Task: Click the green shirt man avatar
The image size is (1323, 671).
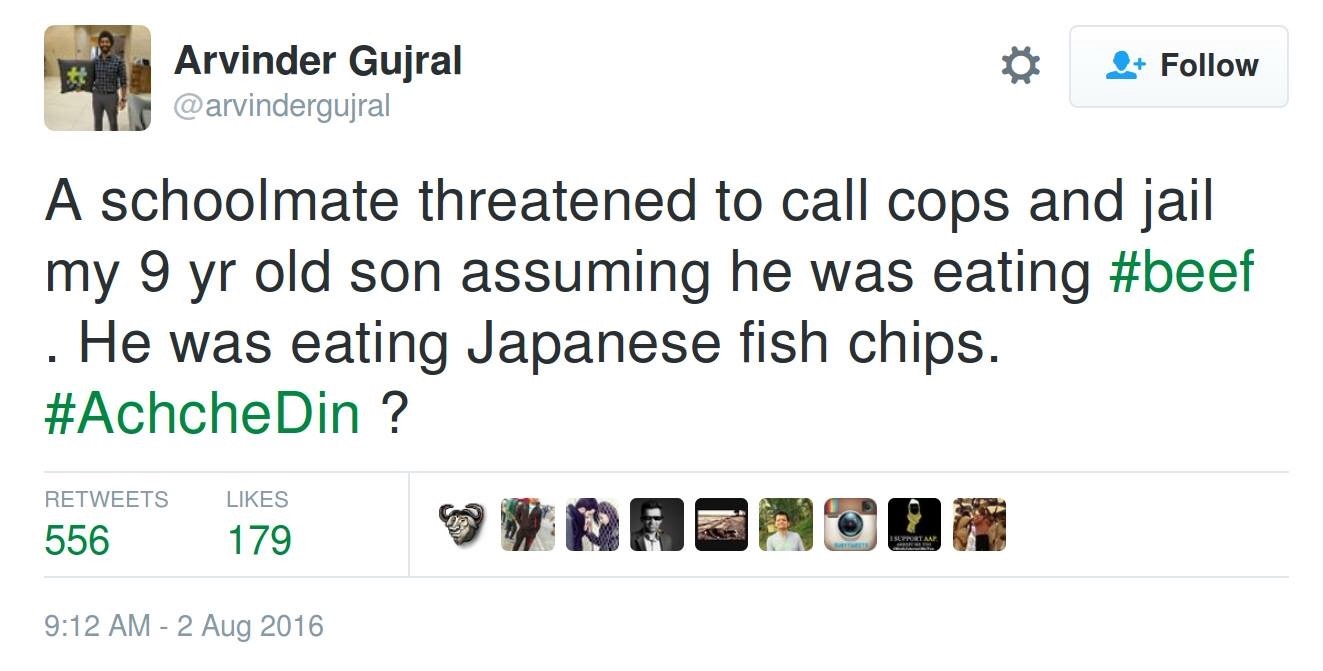Action: [786, 525]
